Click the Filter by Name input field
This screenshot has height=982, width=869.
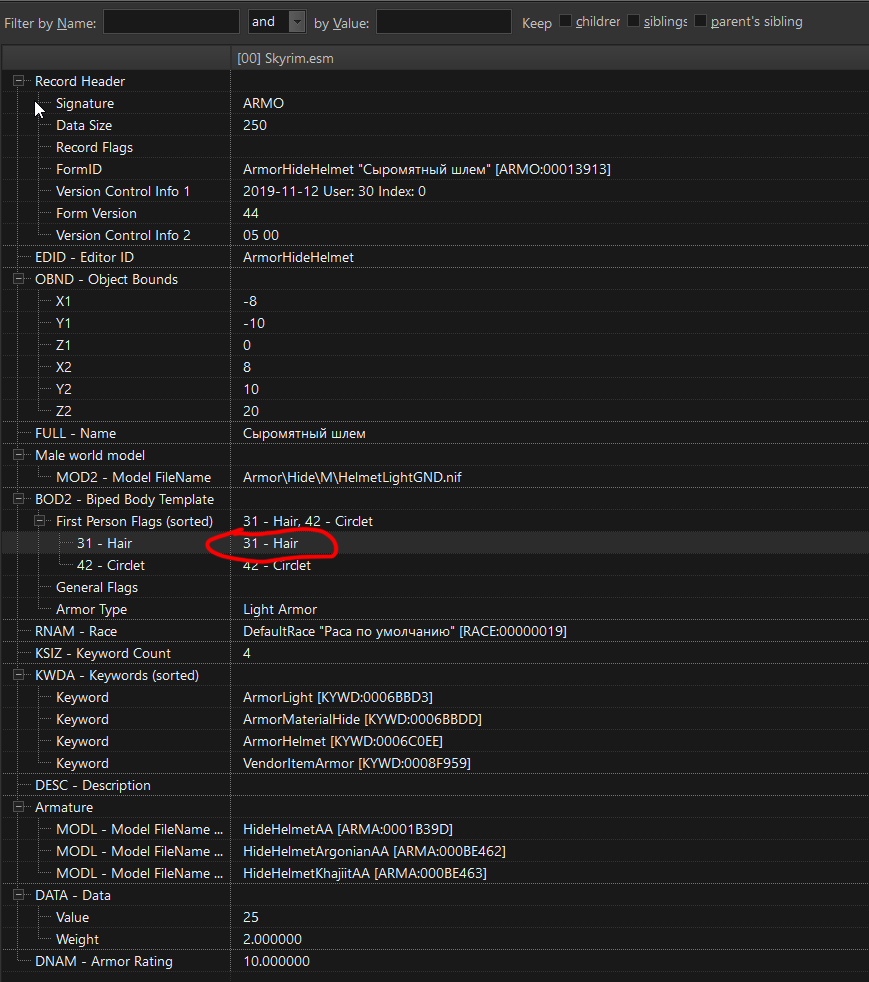(171, 22)
